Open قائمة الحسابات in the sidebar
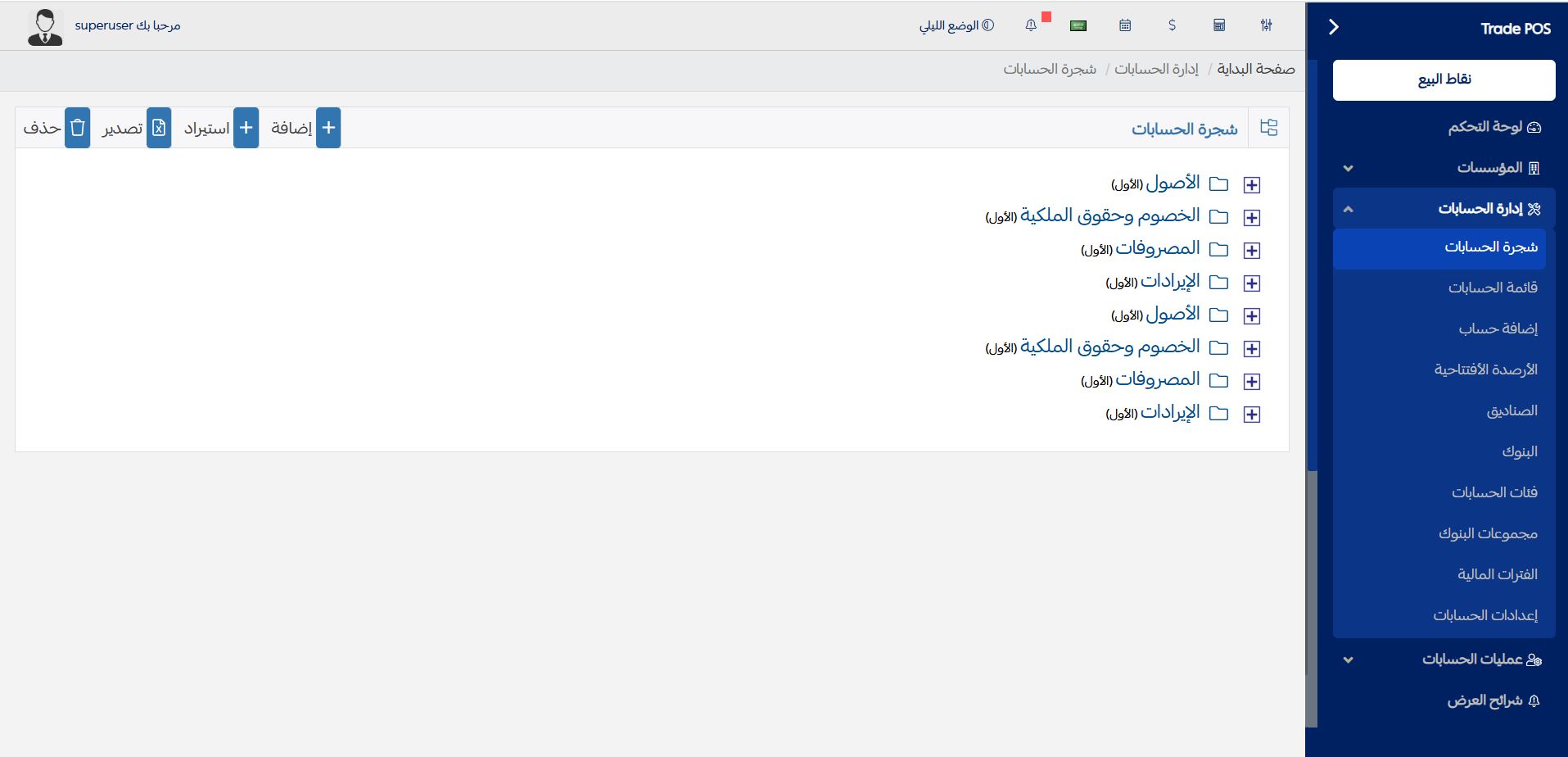The width and height of the screenshot is (1568, 757). (x=1492, y=288)
